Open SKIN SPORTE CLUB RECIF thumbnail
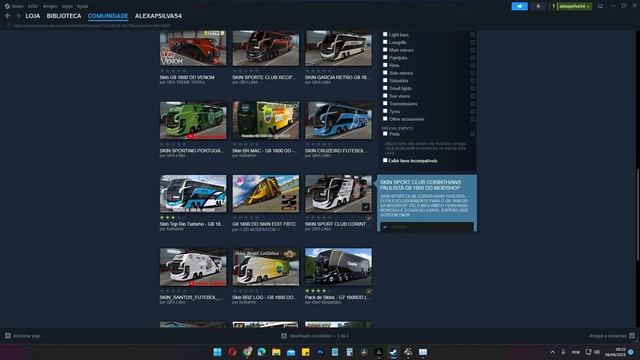The height and width of the screenshot is (360, 640). [266, 48]
